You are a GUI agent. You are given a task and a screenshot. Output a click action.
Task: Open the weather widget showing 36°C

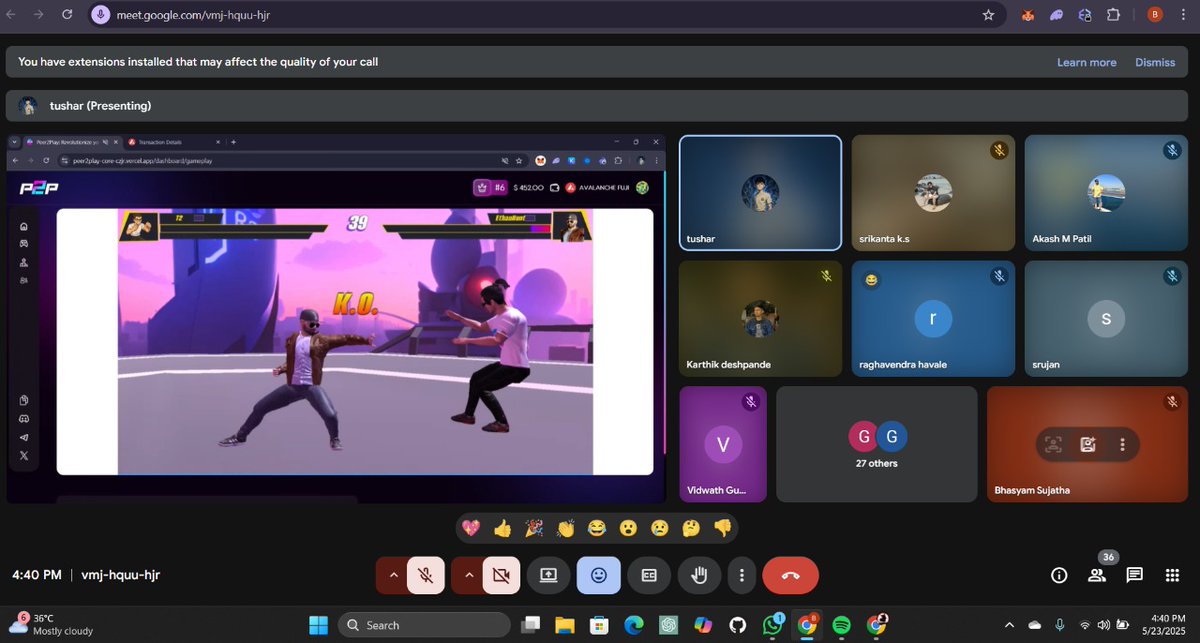[x=52, y=625]
